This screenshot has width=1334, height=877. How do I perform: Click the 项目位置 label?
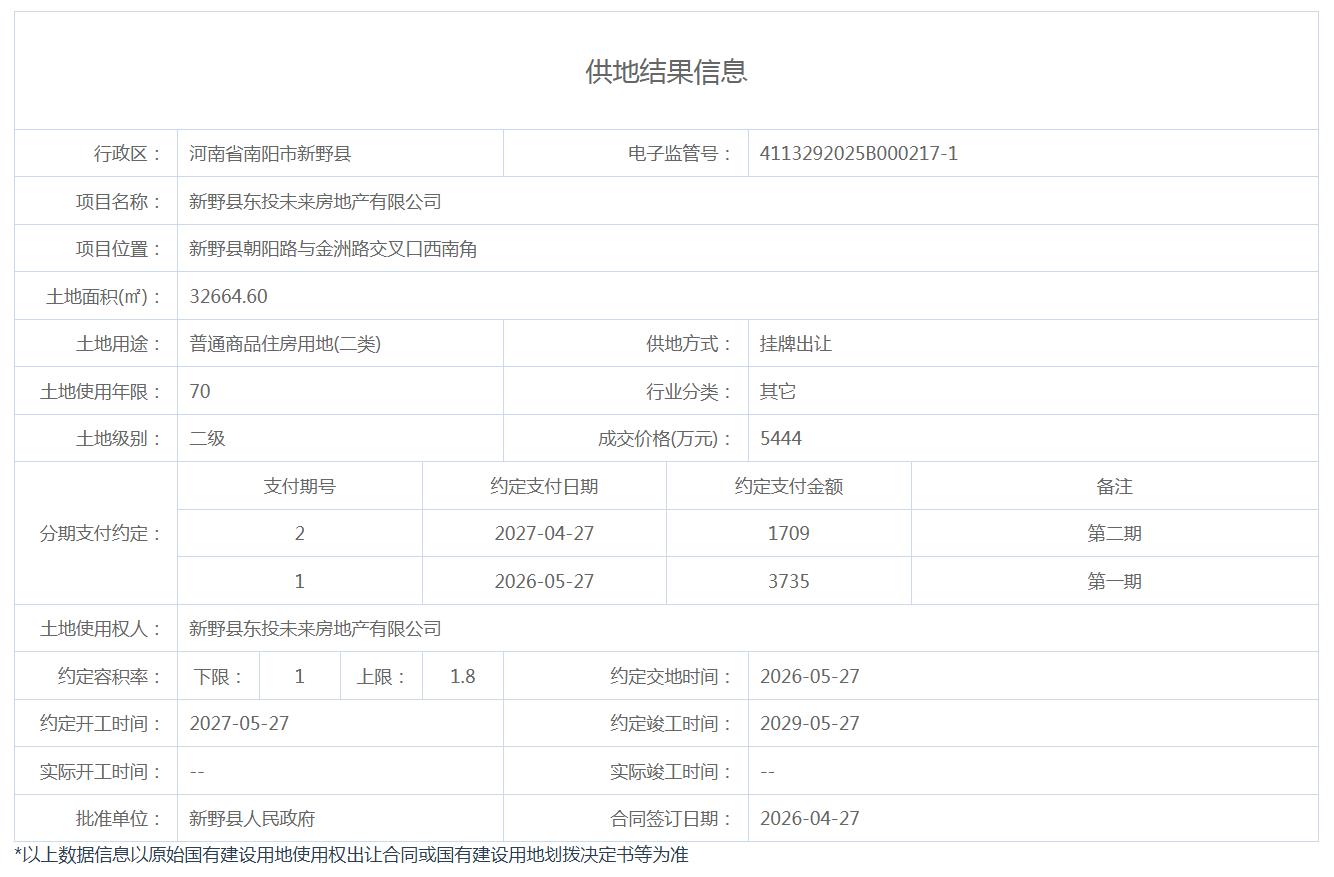click(x=119, y=249)
